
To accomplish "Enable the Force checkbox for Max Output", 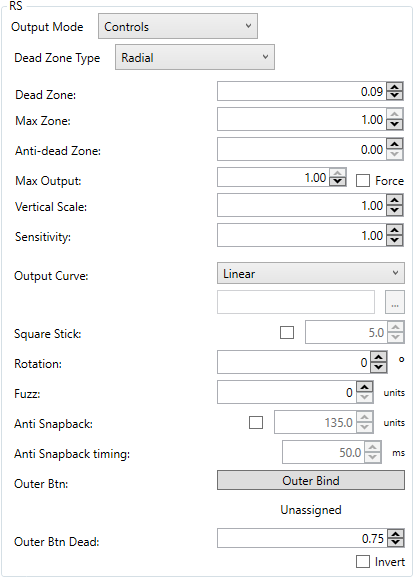I will tap(363, 181).
